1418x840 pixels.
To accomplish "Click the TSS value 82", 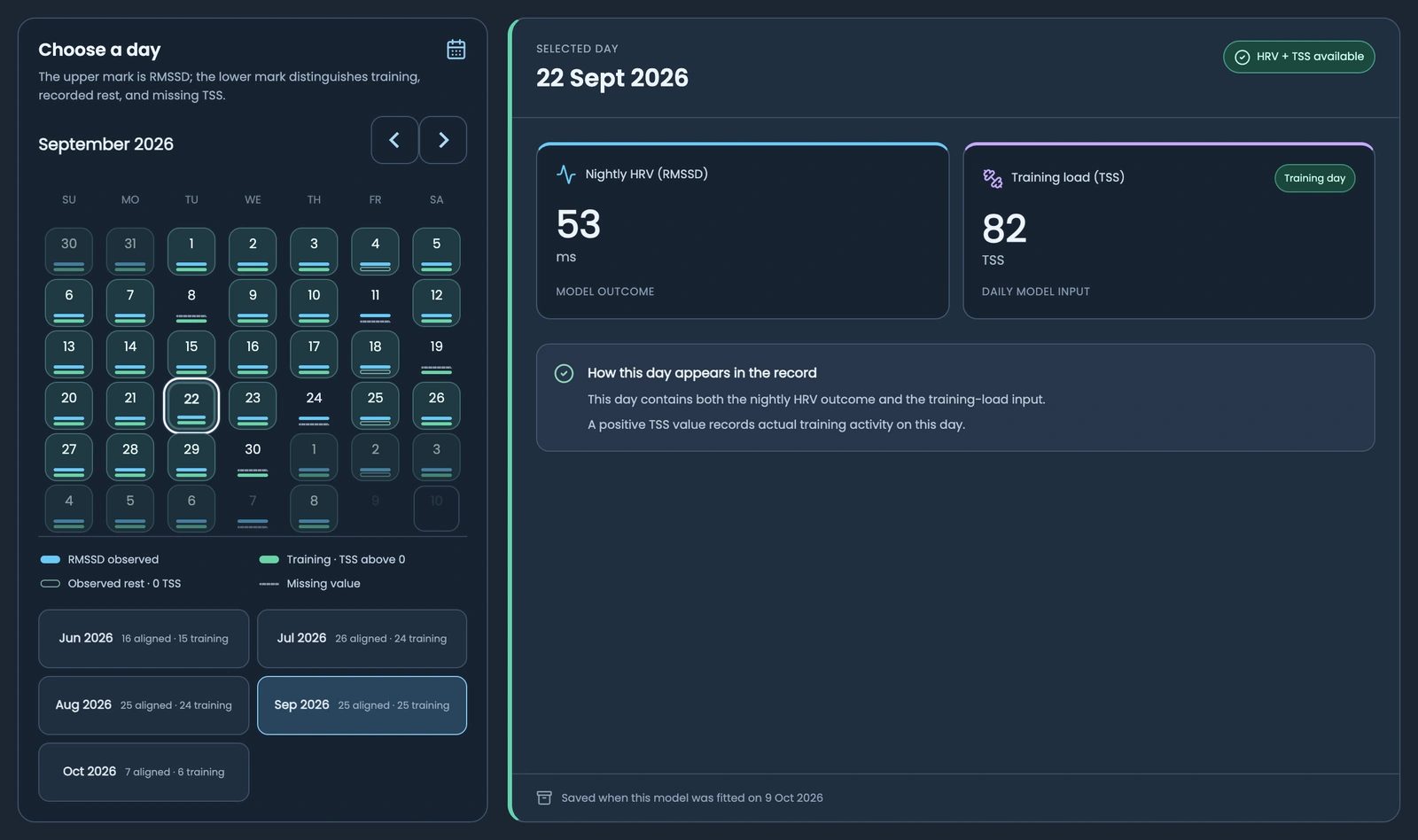I will (1004, 229).
